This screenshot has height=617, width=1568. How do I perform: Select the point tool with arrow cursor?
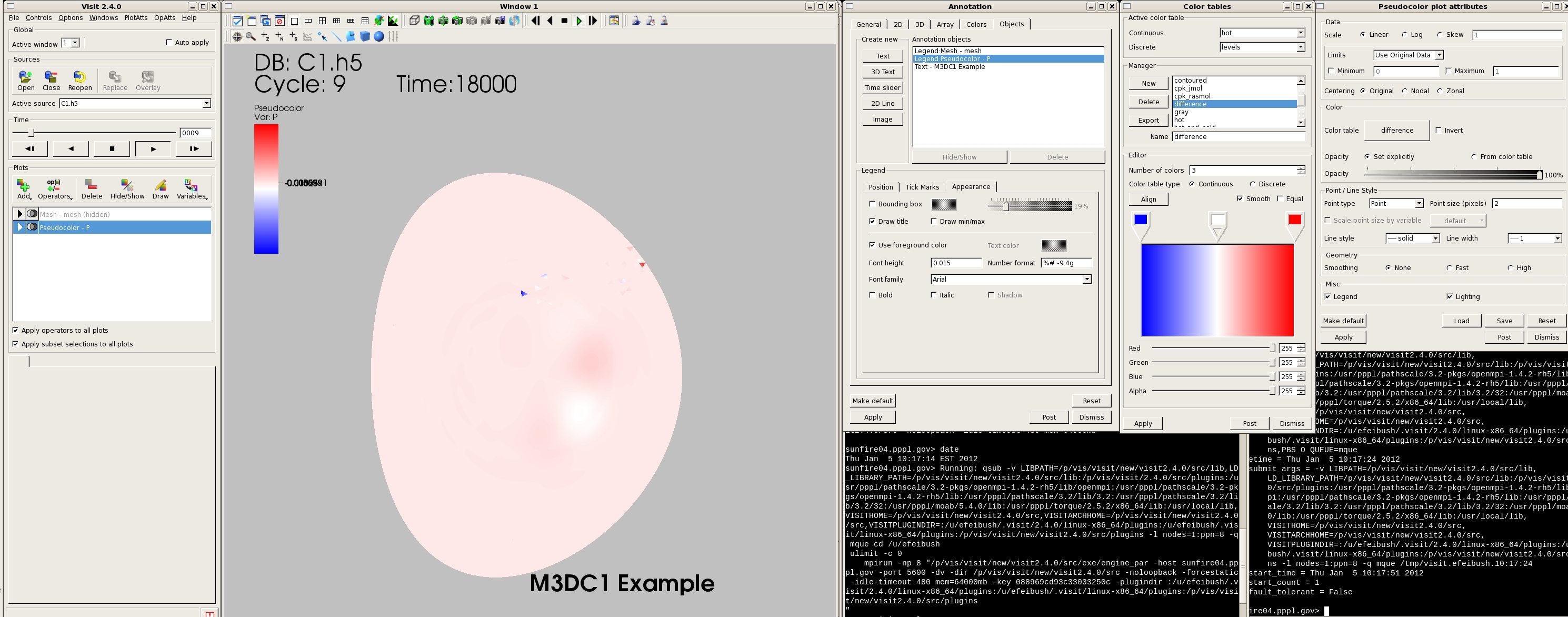pos(322,36)
